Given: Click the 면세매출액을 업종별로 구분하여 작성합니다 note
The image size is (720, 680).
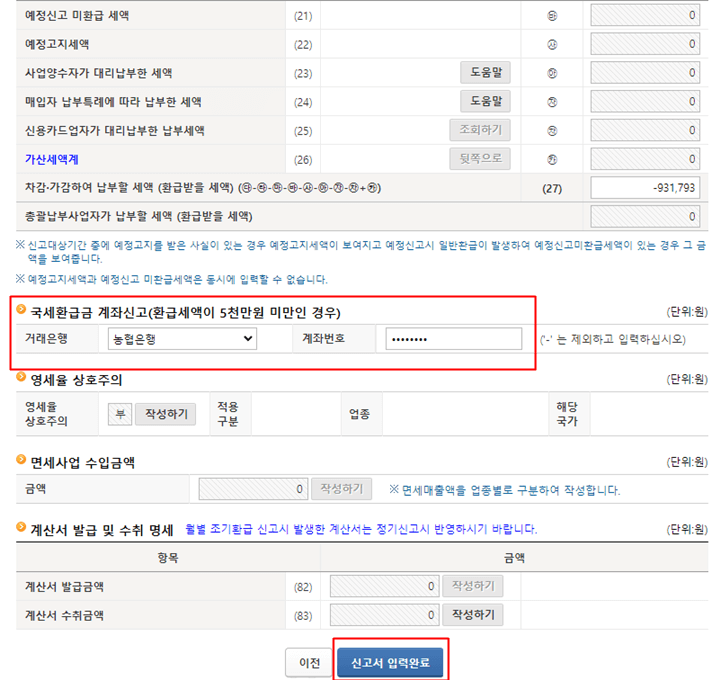Looking at the screenshot, I should point(505,490).
